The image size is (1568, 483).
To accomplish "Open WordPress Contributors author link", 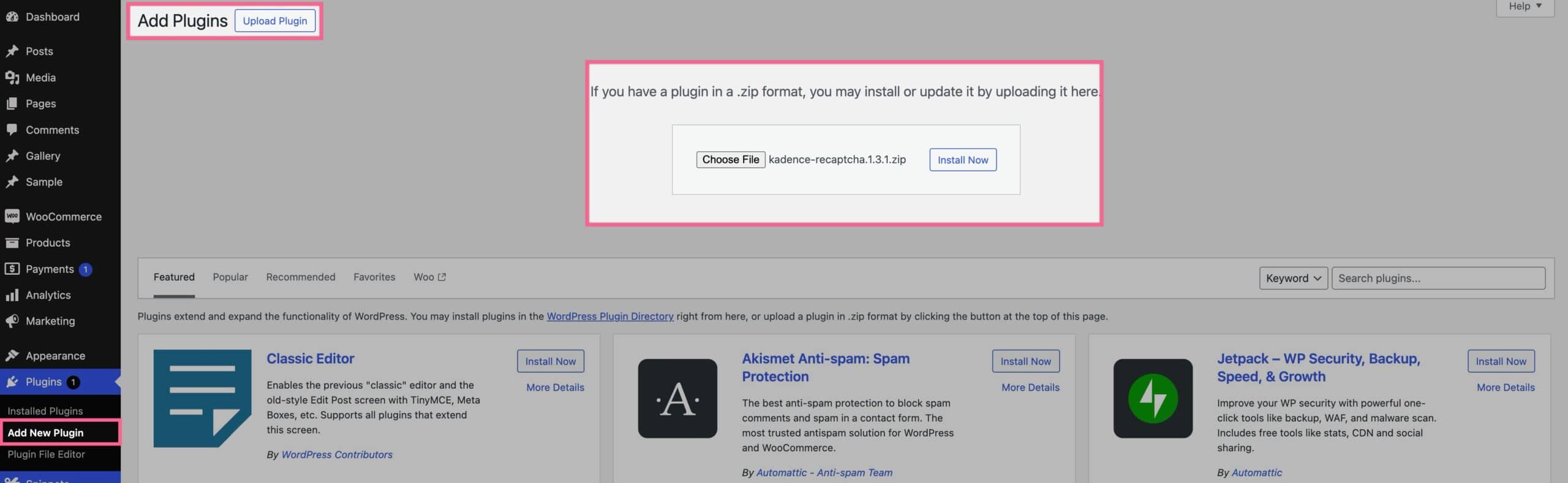I will click(337, 455).
